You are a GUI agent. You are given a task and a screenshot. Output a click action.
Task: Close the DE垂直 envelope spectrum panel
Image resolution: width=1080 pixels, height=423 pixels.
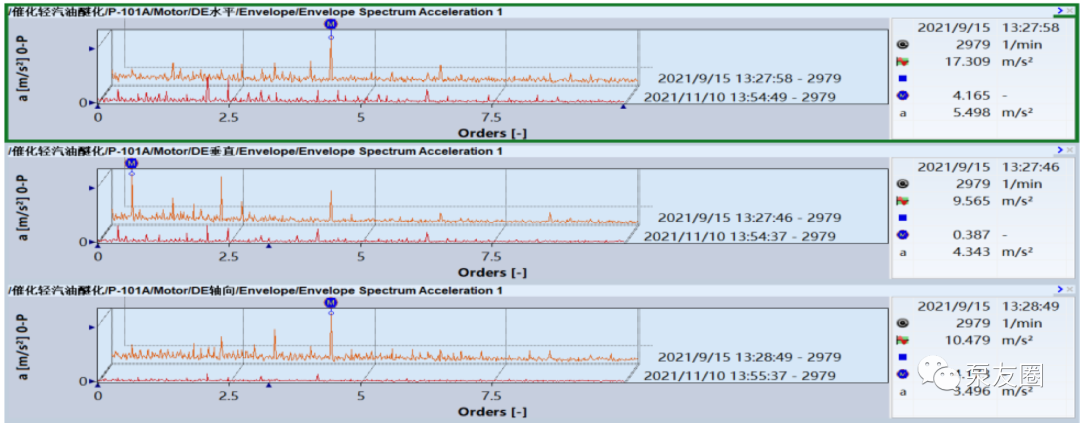(x=1070, y=150)
